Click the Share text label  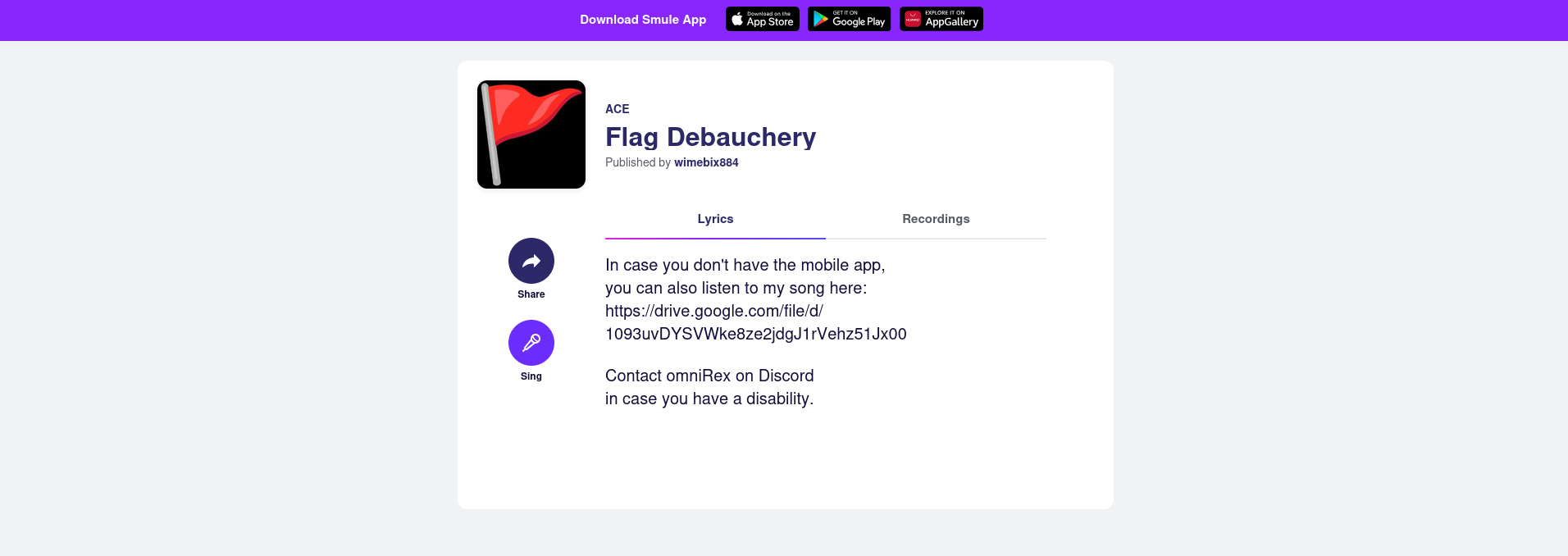click(531, 294)
